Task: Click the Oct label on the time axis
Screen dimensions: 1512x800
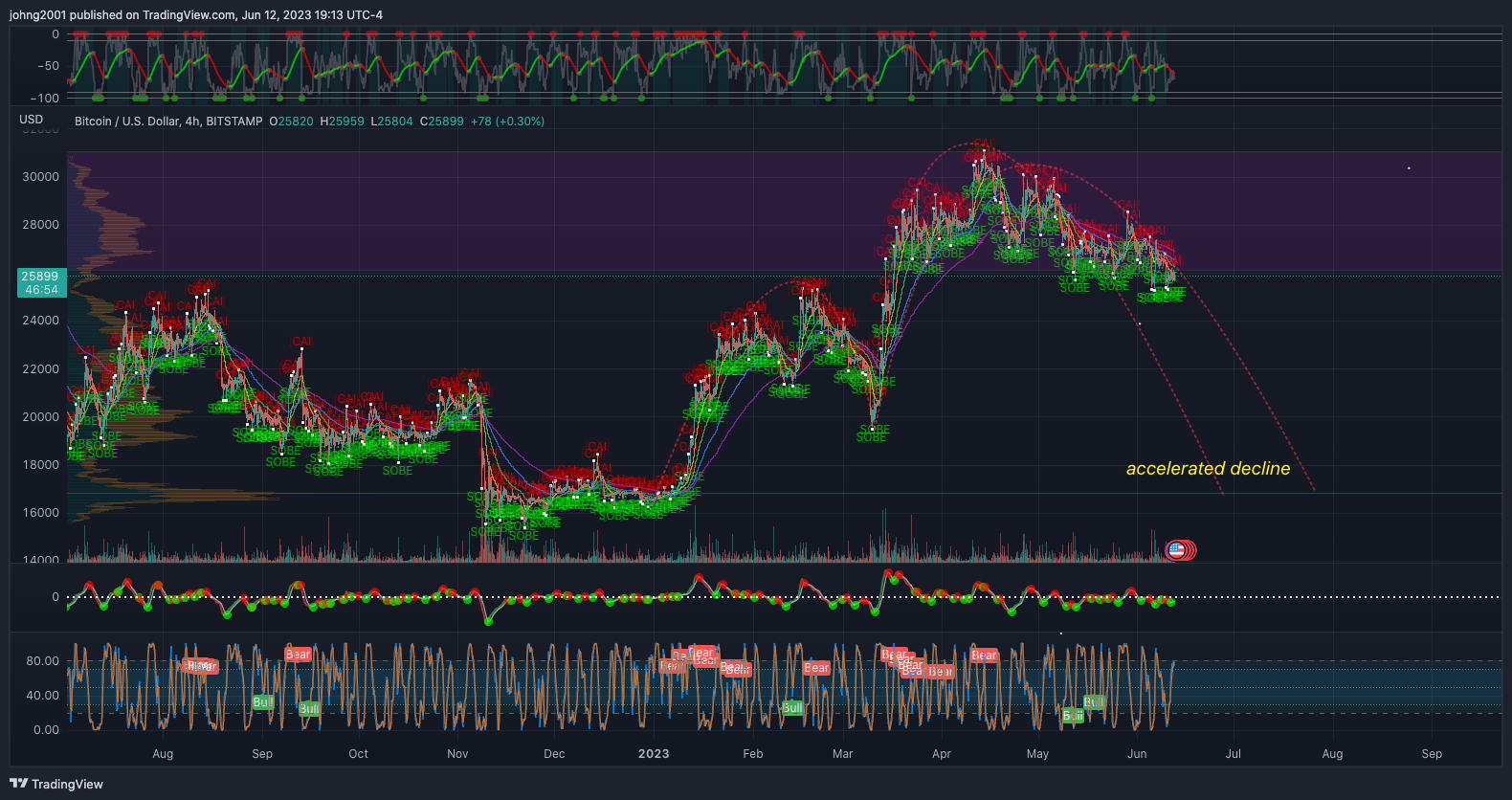Action: click(359, 754)
